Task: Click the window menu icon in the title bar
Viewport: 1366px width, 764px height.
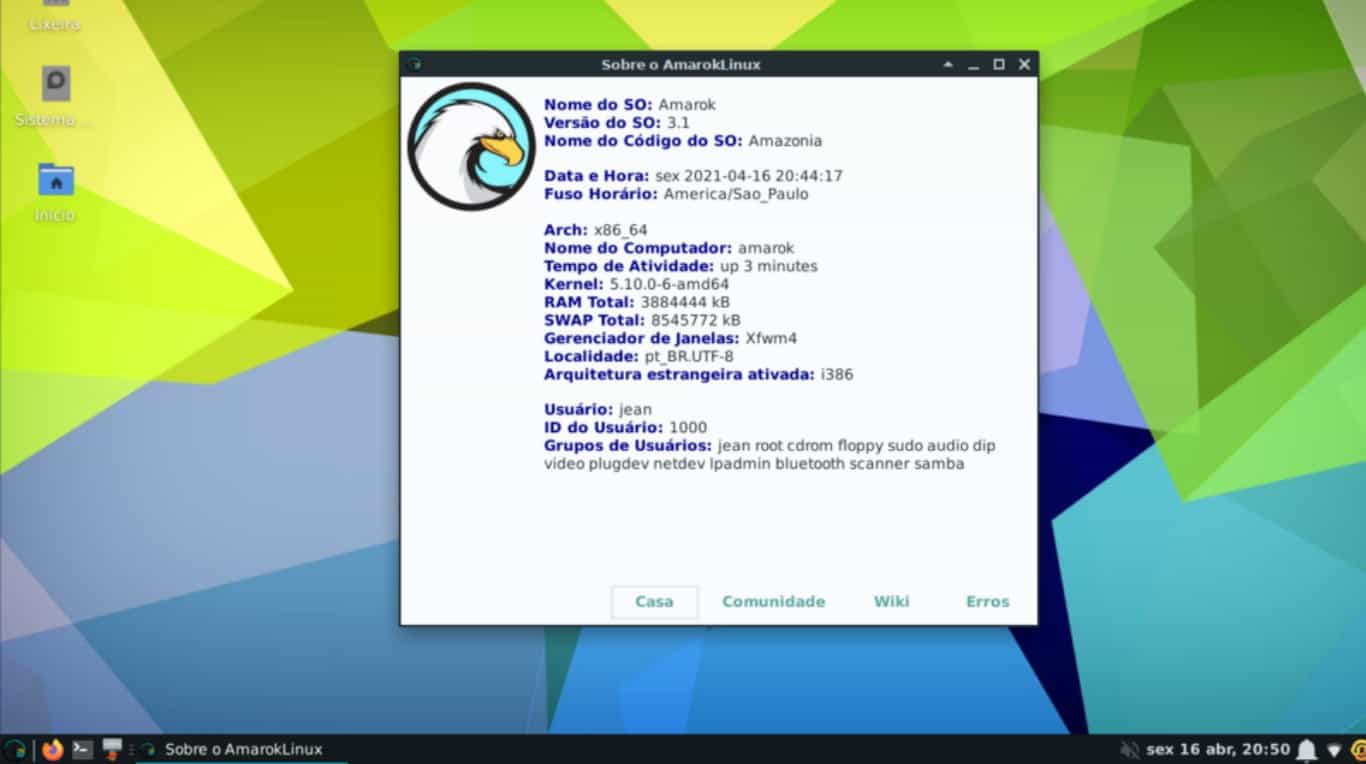Action: click(x=414, y=64)
